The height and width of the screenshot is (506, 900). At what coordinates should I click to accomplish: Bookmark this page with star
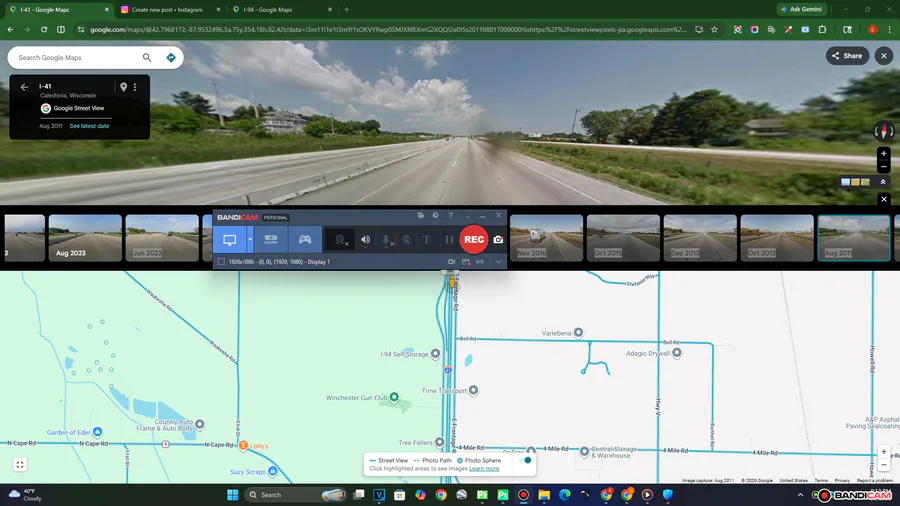(715, 29)
